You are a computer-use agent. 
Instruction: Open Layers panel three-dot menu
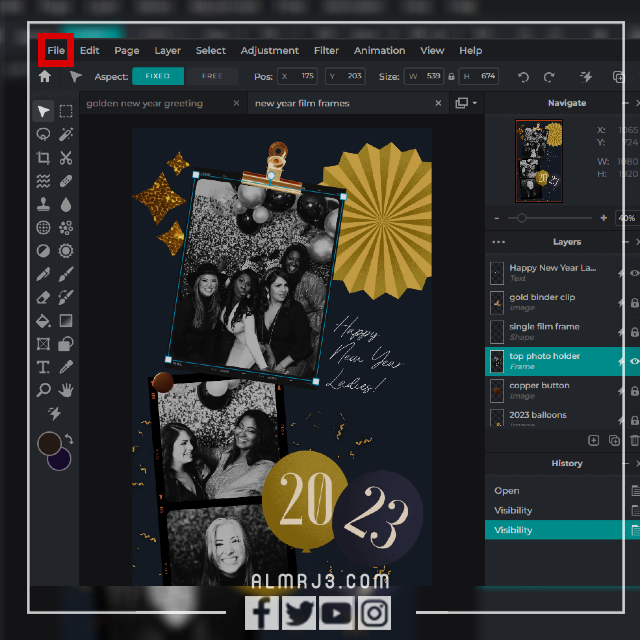coord(498,242)
